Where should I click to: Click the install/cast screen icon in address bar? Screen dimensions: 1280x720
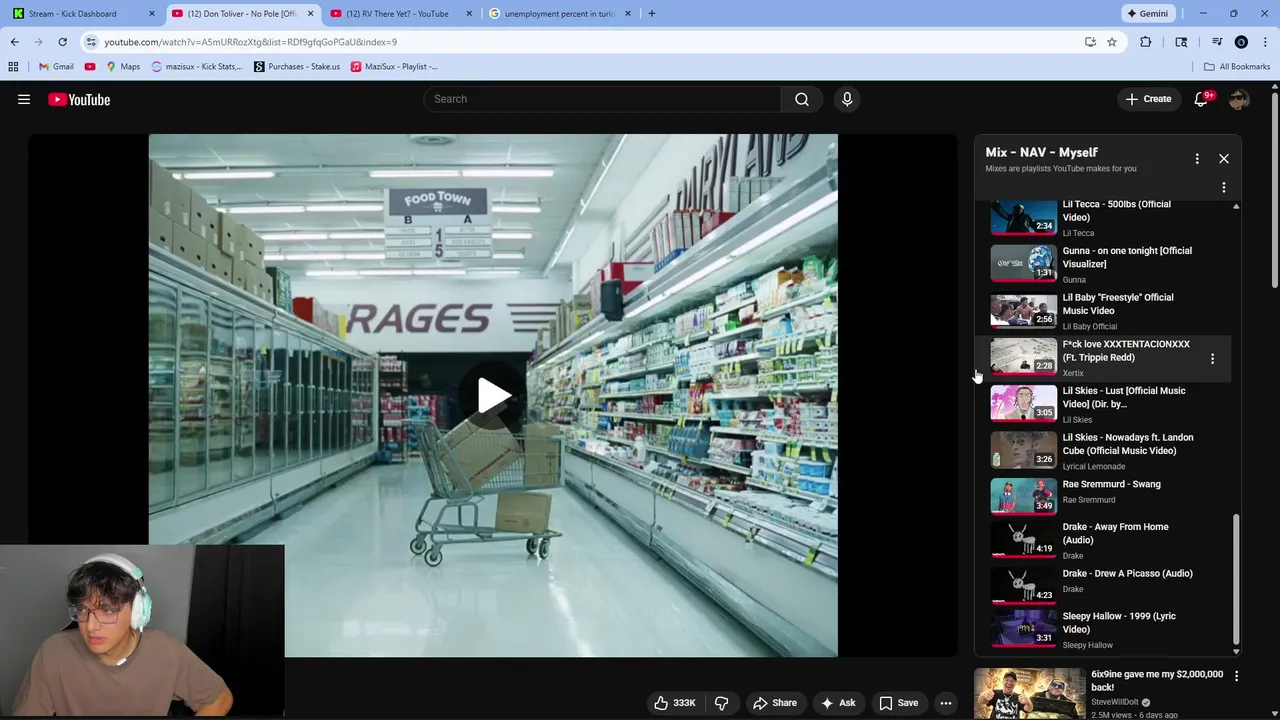(1090, 42)
